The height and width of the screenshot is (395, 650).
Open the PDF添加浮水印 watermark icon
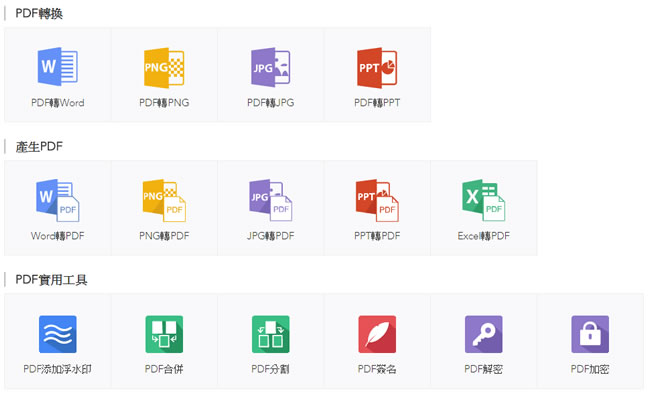click(58, 334)
